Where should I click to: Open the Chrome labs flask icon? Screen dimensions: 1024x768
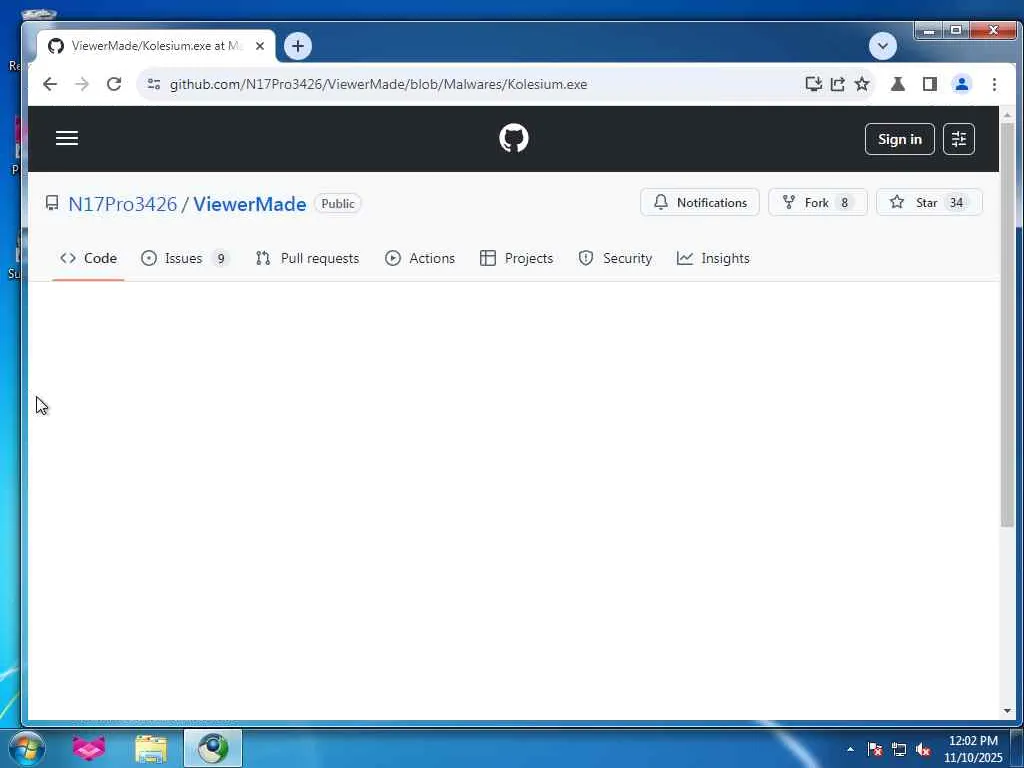pyautogui.click(x=898, y=84)
